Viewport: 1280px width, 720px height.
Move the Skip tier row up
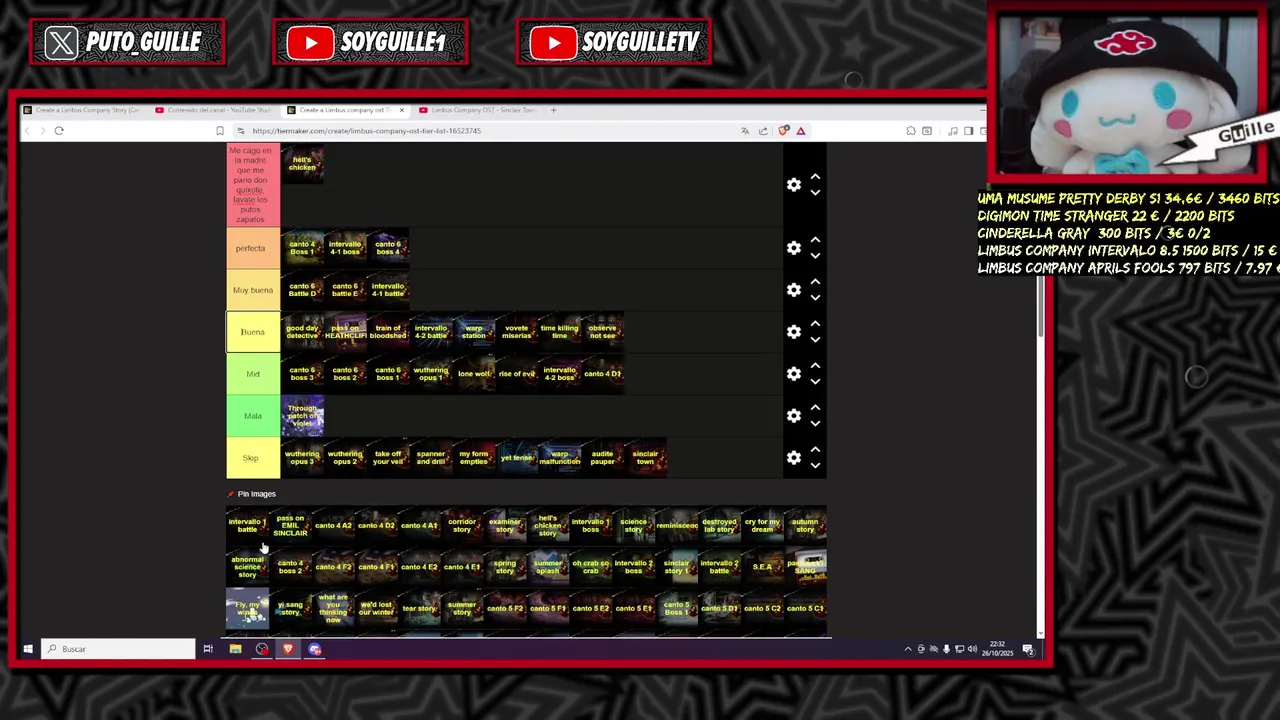click(x=815, y=450)
